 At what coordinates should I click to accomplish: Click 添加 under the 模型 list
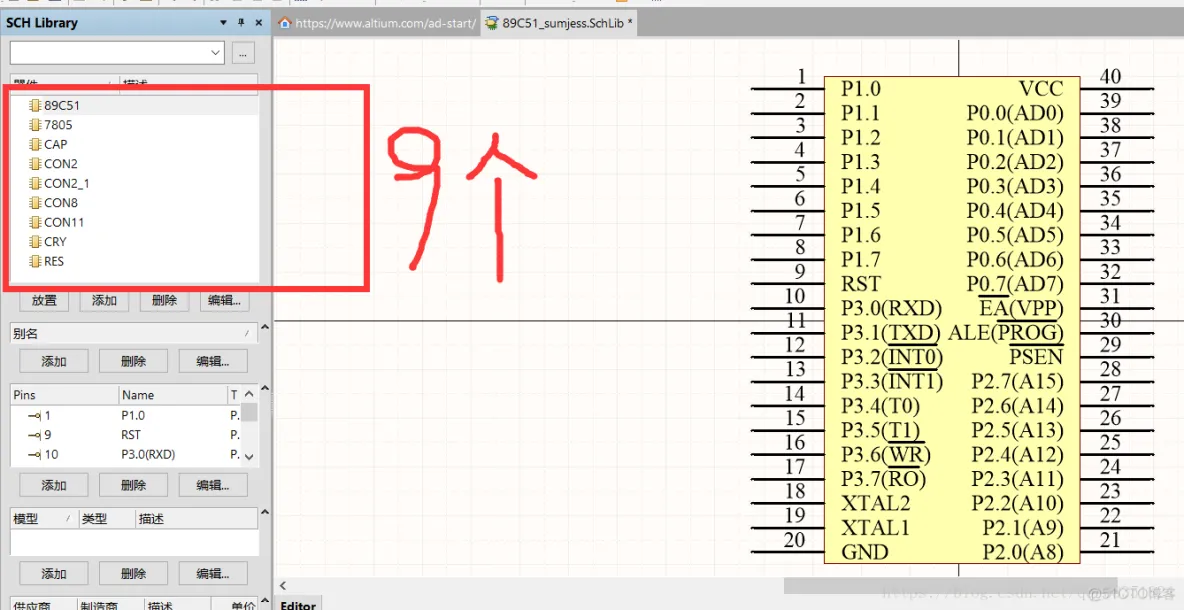[x=54, y=573]
